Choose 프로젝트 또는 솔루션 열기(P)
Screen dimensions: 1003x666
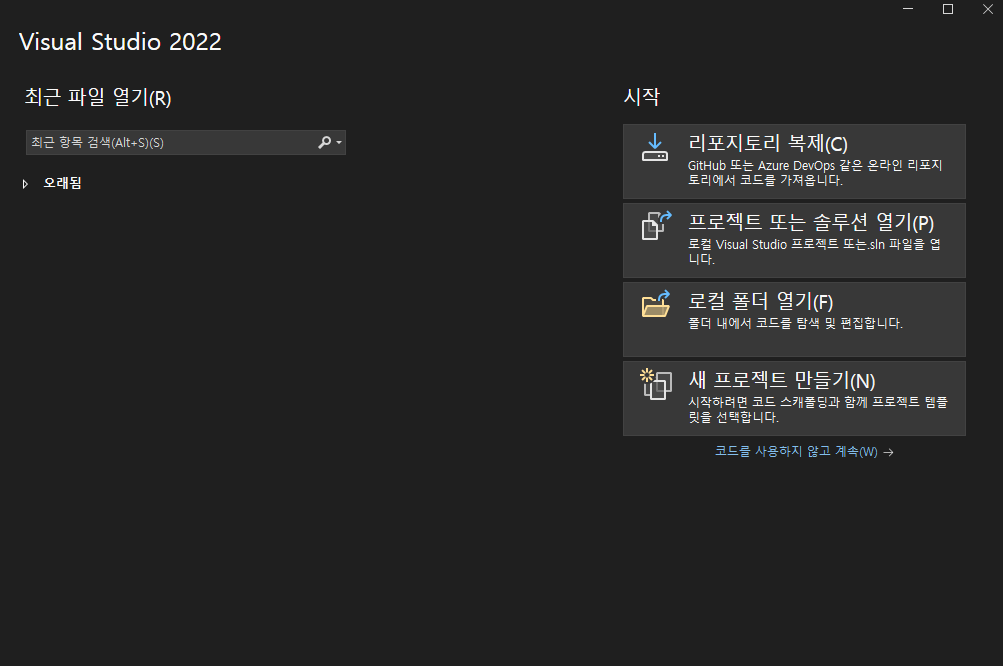pyautogui.click(x=811, y=222)
